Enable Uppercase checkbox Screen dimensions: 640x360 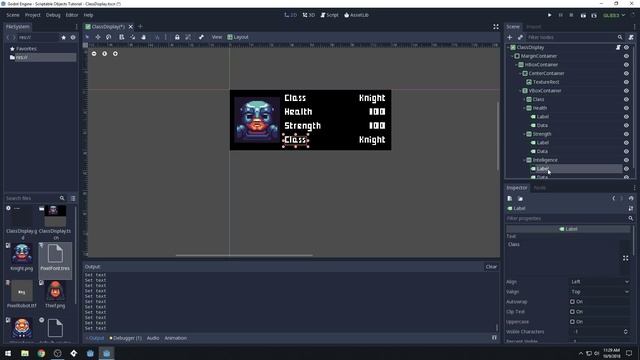(x=572, y=322)
